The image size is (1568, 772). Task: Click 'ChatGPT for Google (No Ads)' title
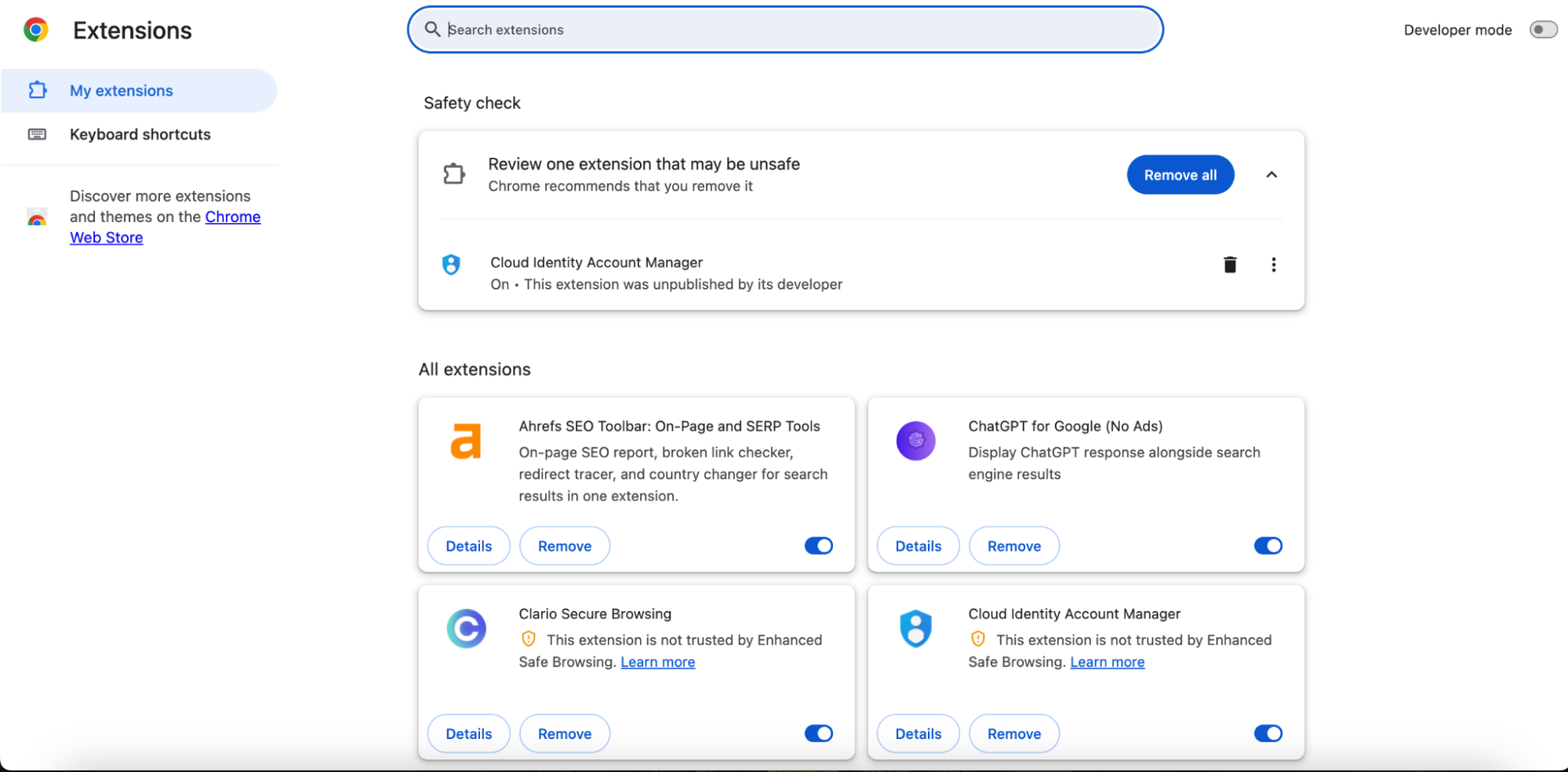tap(1065, 426)
